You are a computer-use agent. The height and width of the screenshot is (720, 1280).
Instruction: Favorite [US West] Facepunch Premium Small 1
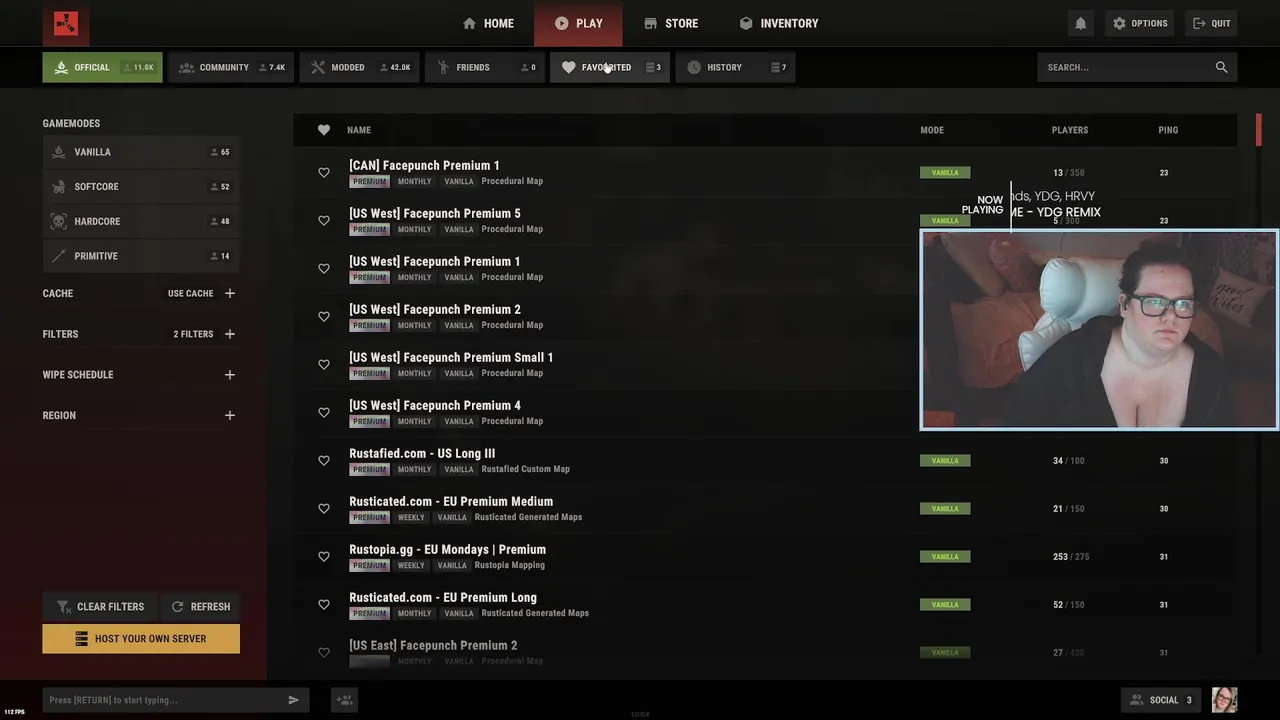coord(323,365)
